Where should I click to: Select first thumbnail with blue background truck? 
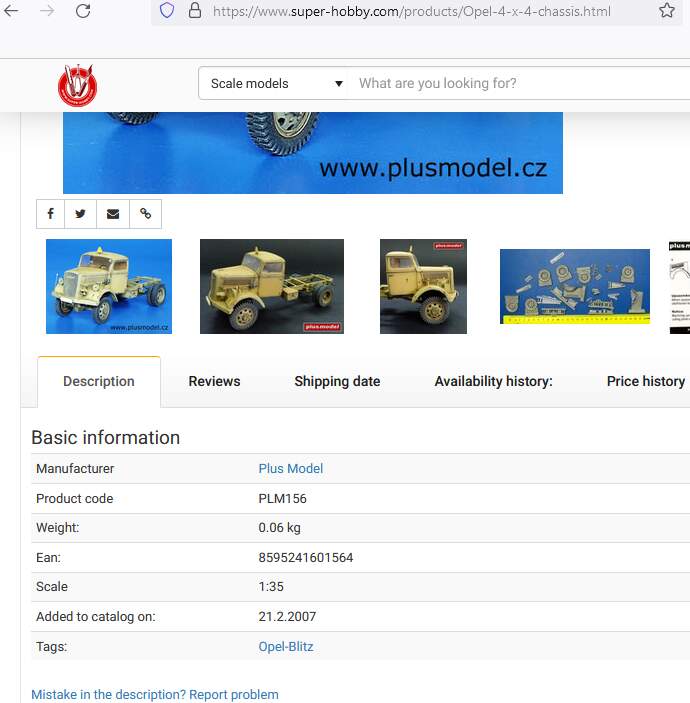point(109,286)
